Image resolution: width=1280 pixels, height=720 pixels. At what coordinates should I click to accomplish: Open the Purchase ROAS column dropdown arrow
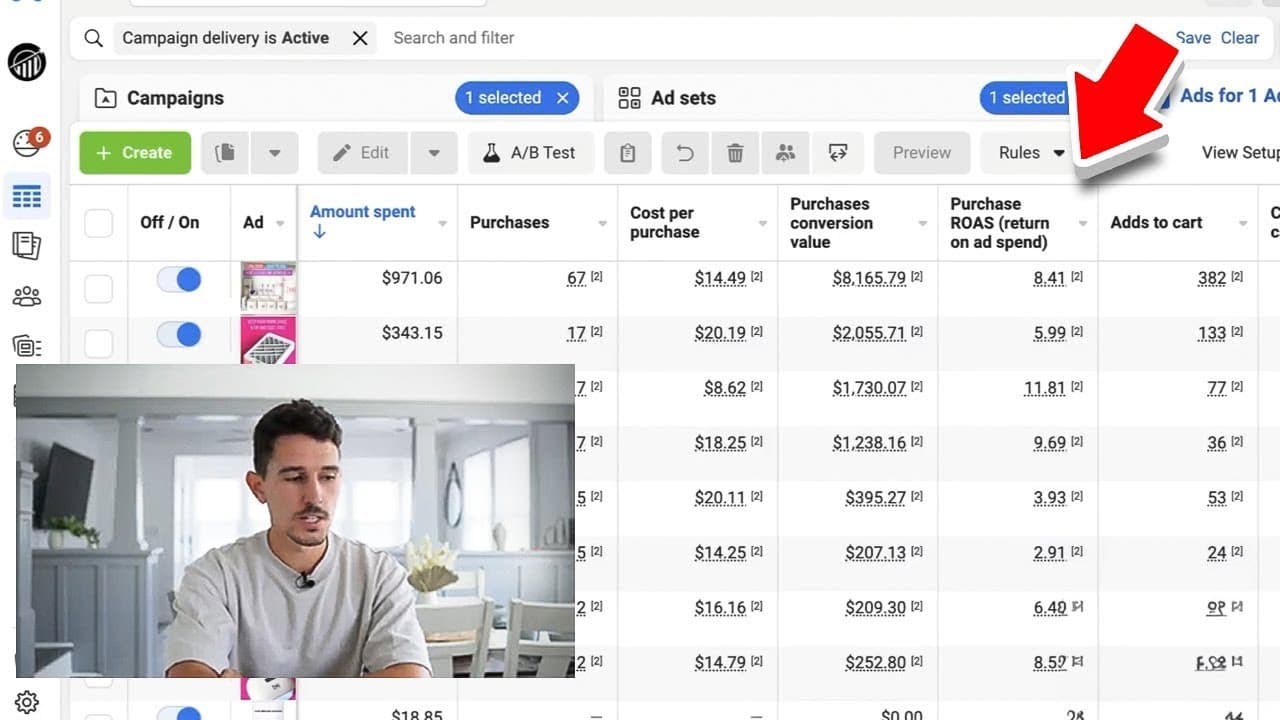(x=1083, y=224)
